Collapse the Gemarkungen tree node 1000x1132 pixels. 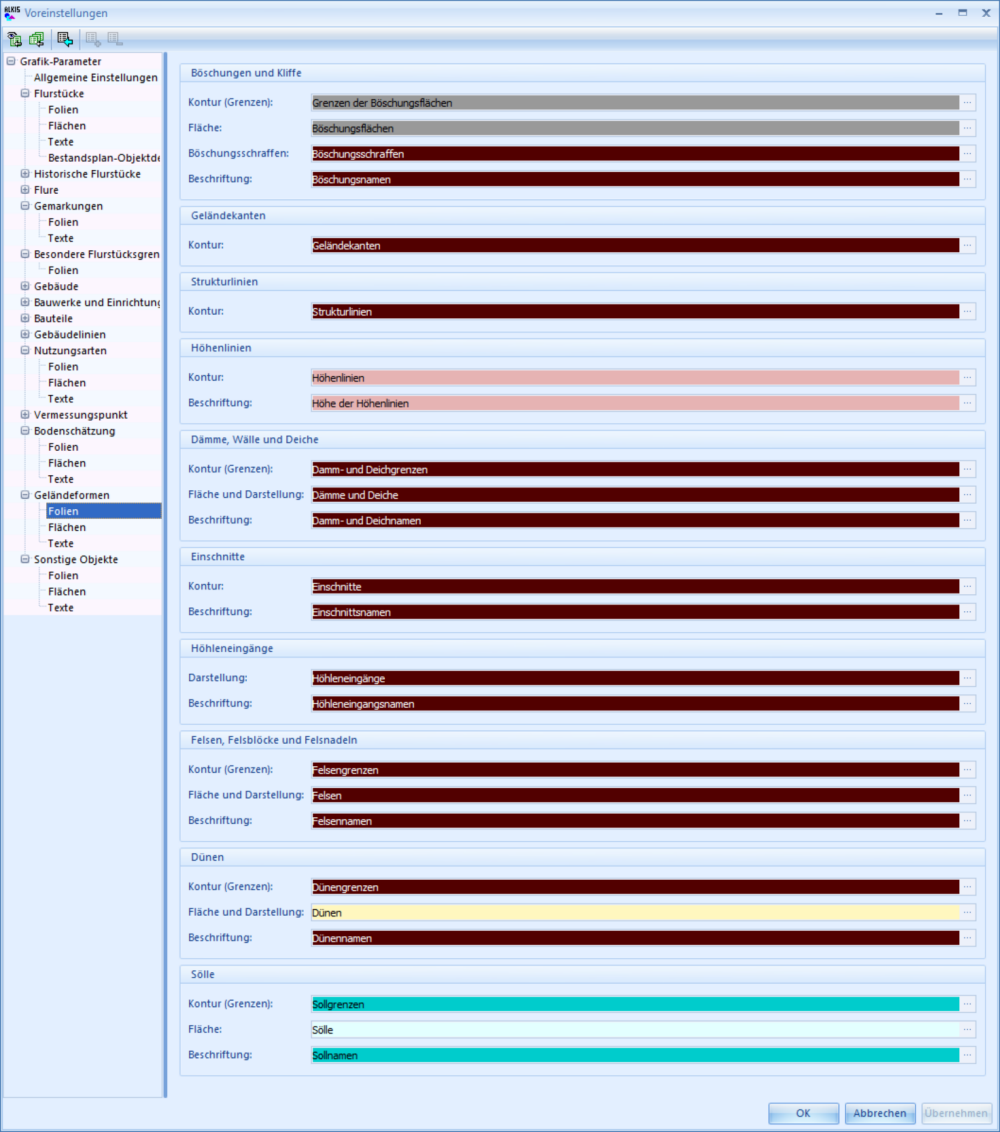click(25, 206)
